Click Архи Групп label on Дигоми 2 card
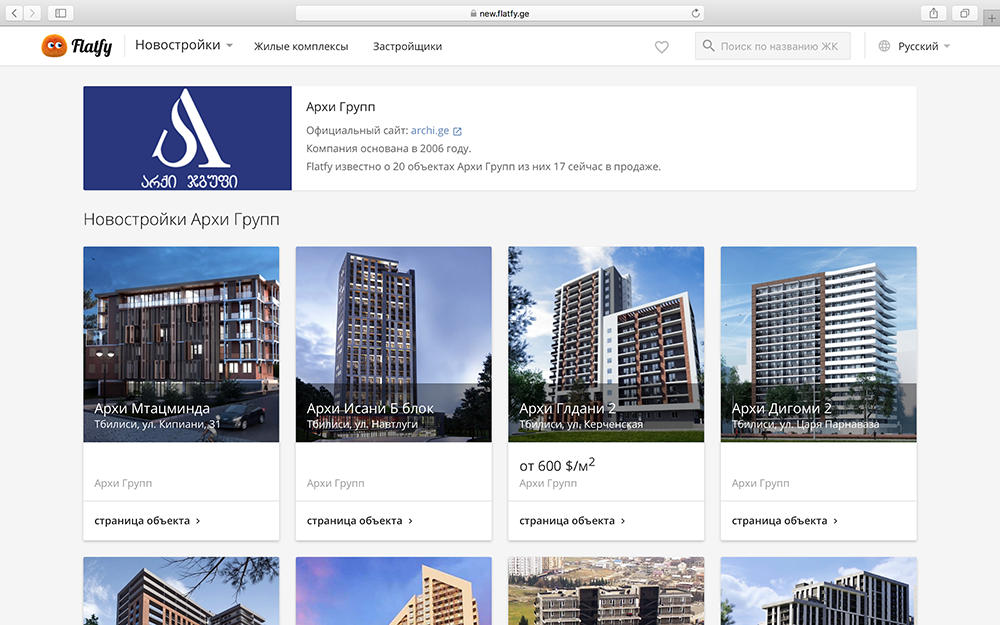1000x625 pixels. 760,483
